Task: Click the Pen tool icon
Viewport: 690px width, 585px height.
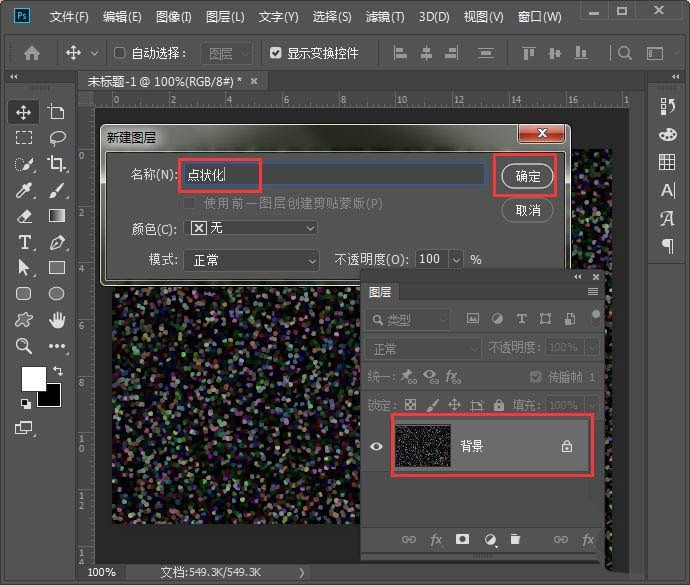Action: click(57, 242)
